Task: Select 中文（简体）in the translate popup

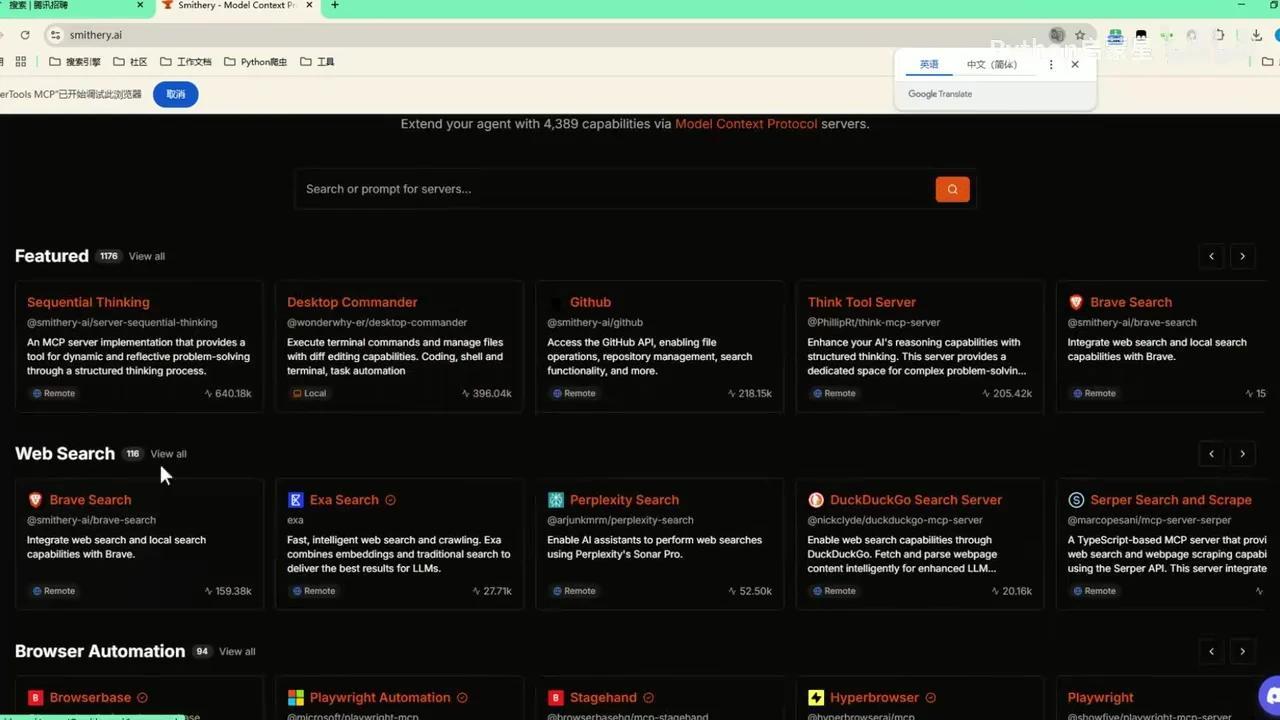Action: (991, 64)
